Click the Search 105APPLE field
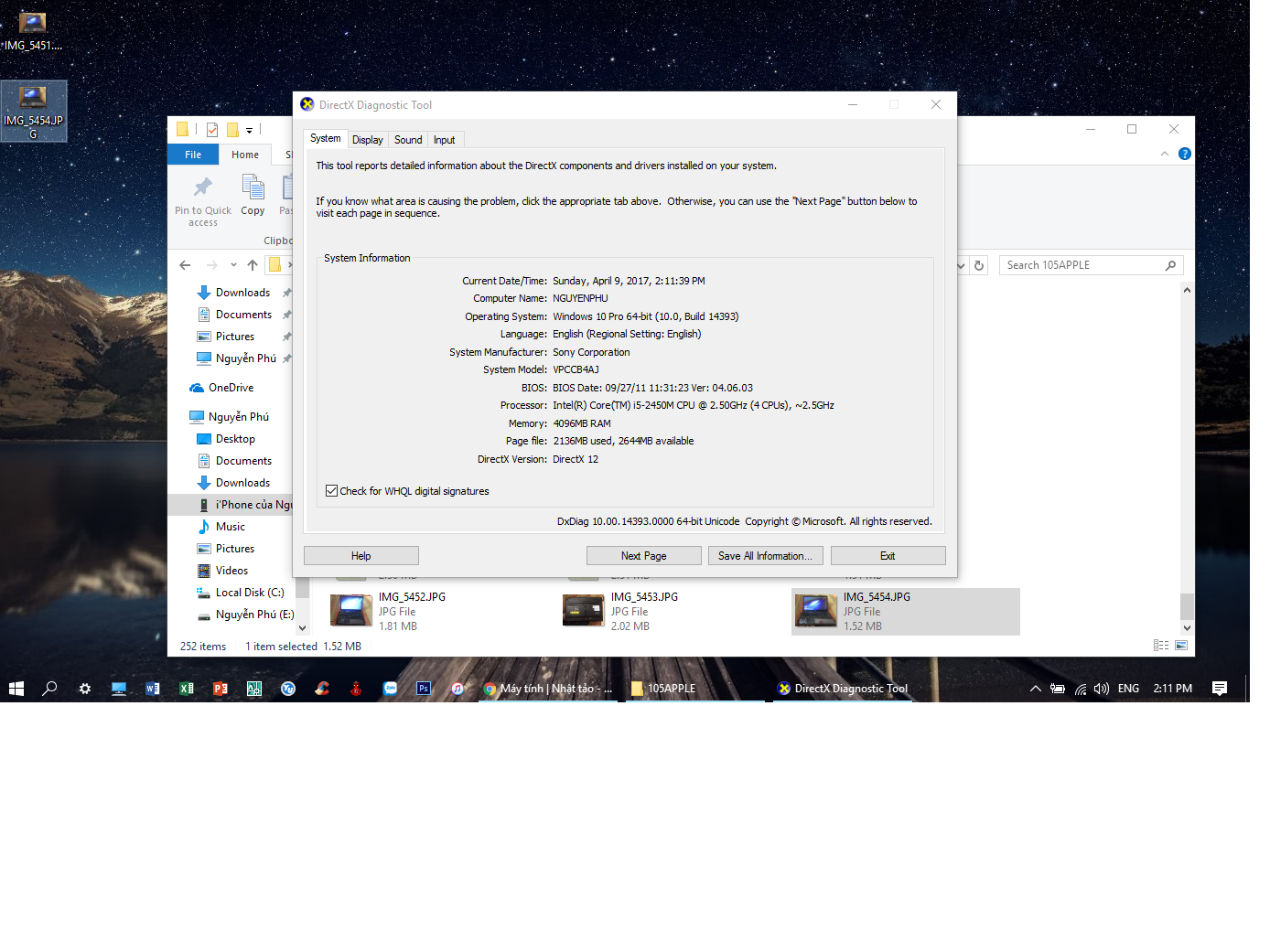 1091,265
